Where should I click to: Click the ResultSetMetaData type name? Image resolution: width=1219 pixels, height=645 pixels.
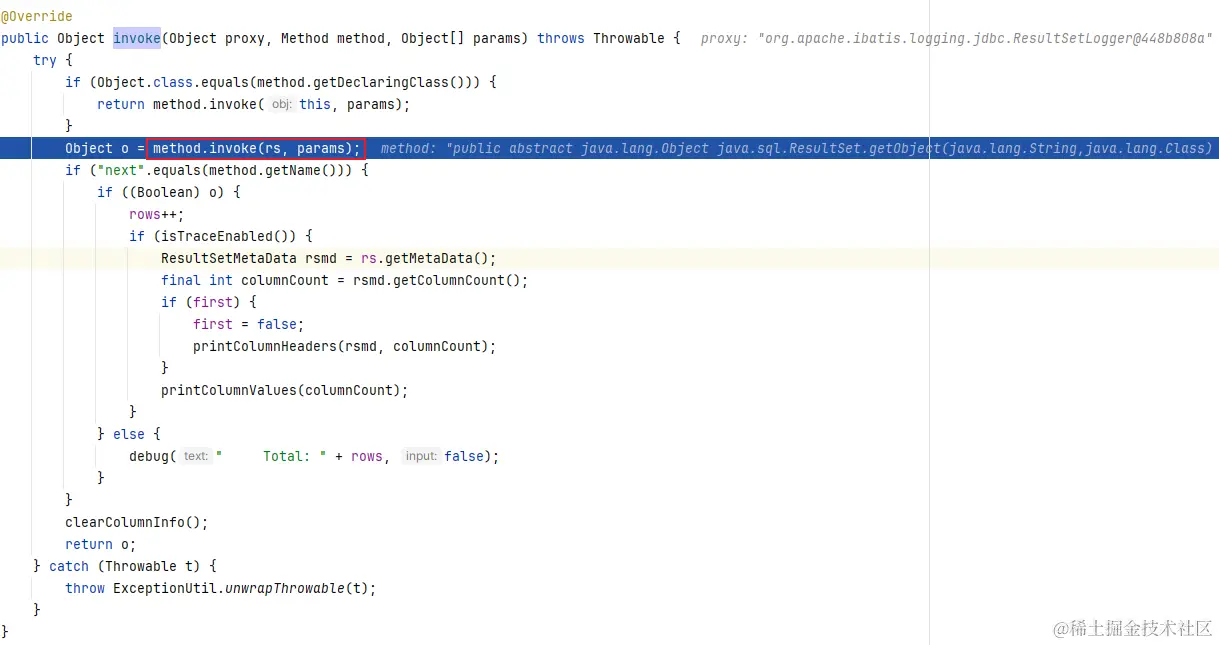point(229,258)
